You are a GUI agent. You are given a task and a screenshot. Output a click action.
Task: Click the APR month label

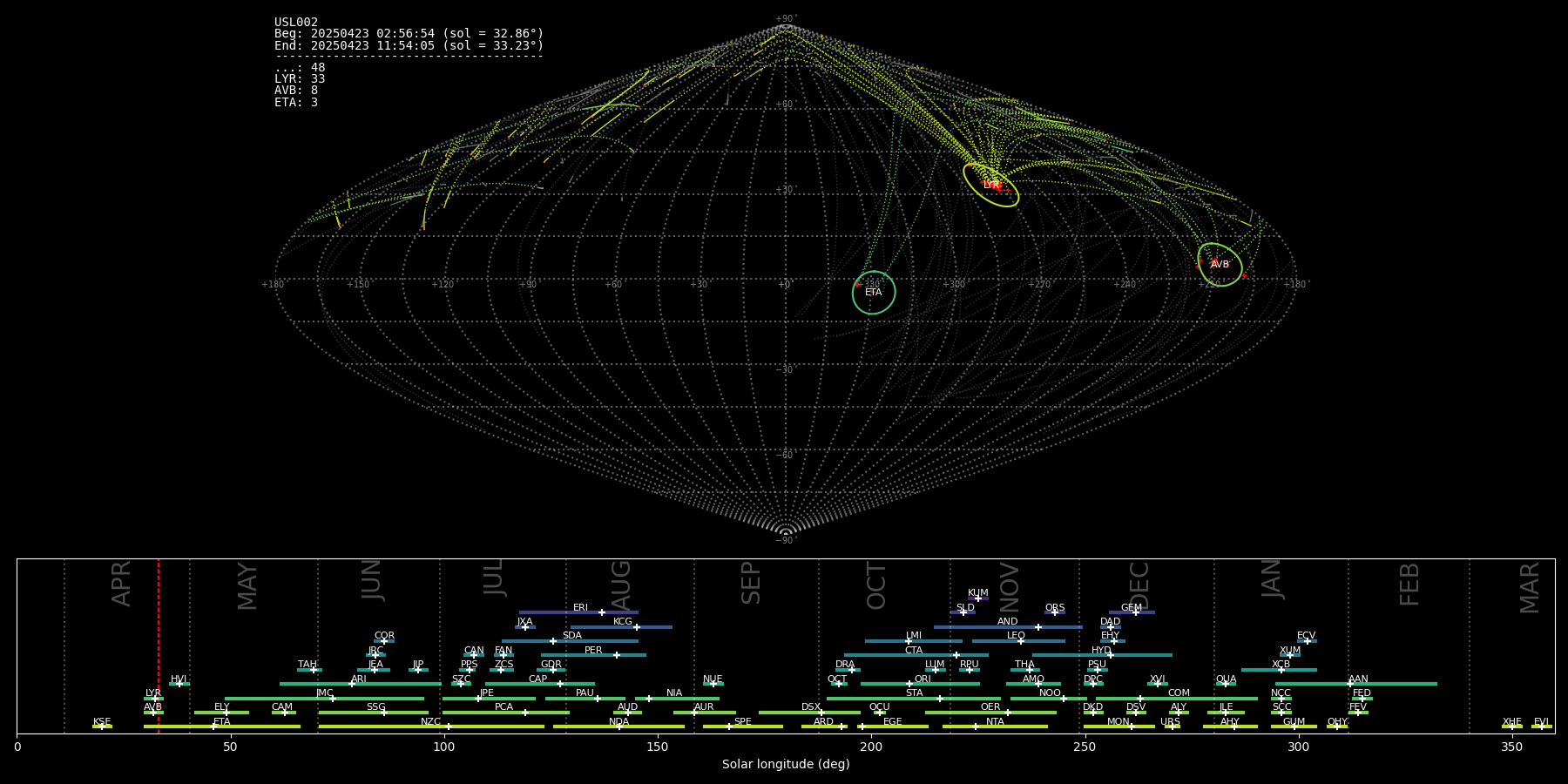click(122, 584)
